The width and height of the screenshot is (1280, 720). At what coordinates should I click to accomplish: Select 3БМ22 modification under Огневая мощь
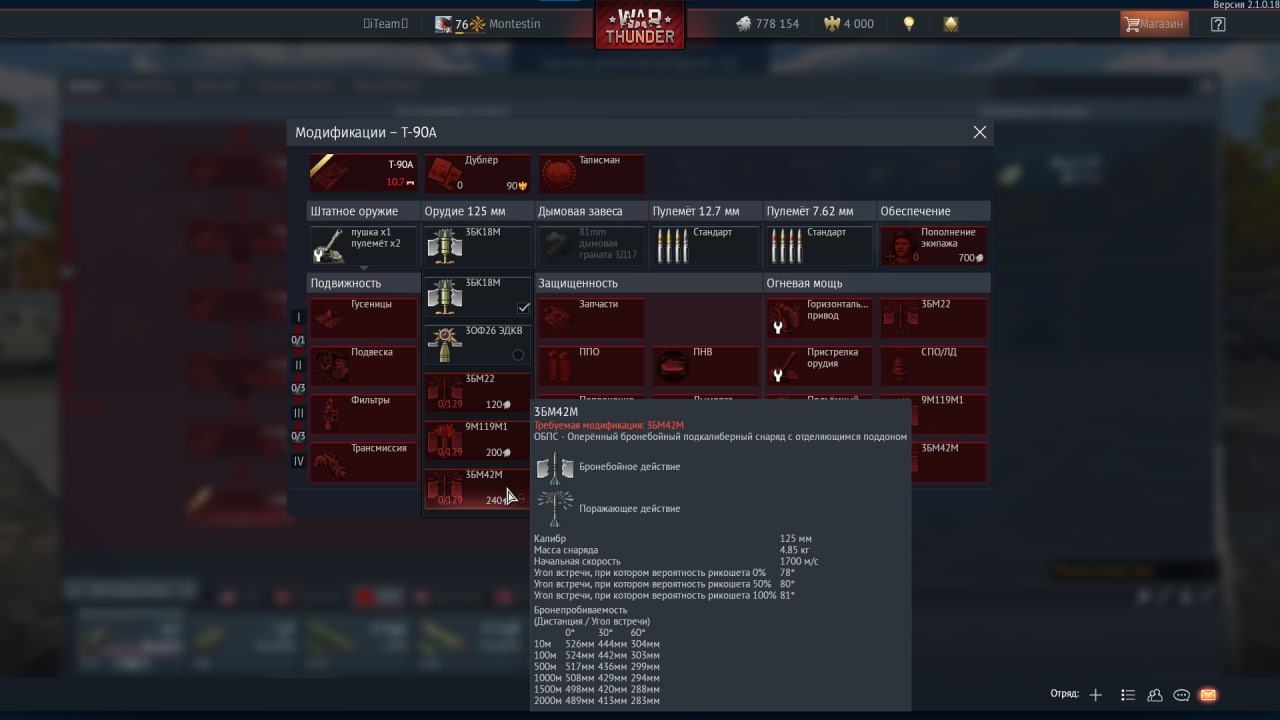click(x=933, y=318)
